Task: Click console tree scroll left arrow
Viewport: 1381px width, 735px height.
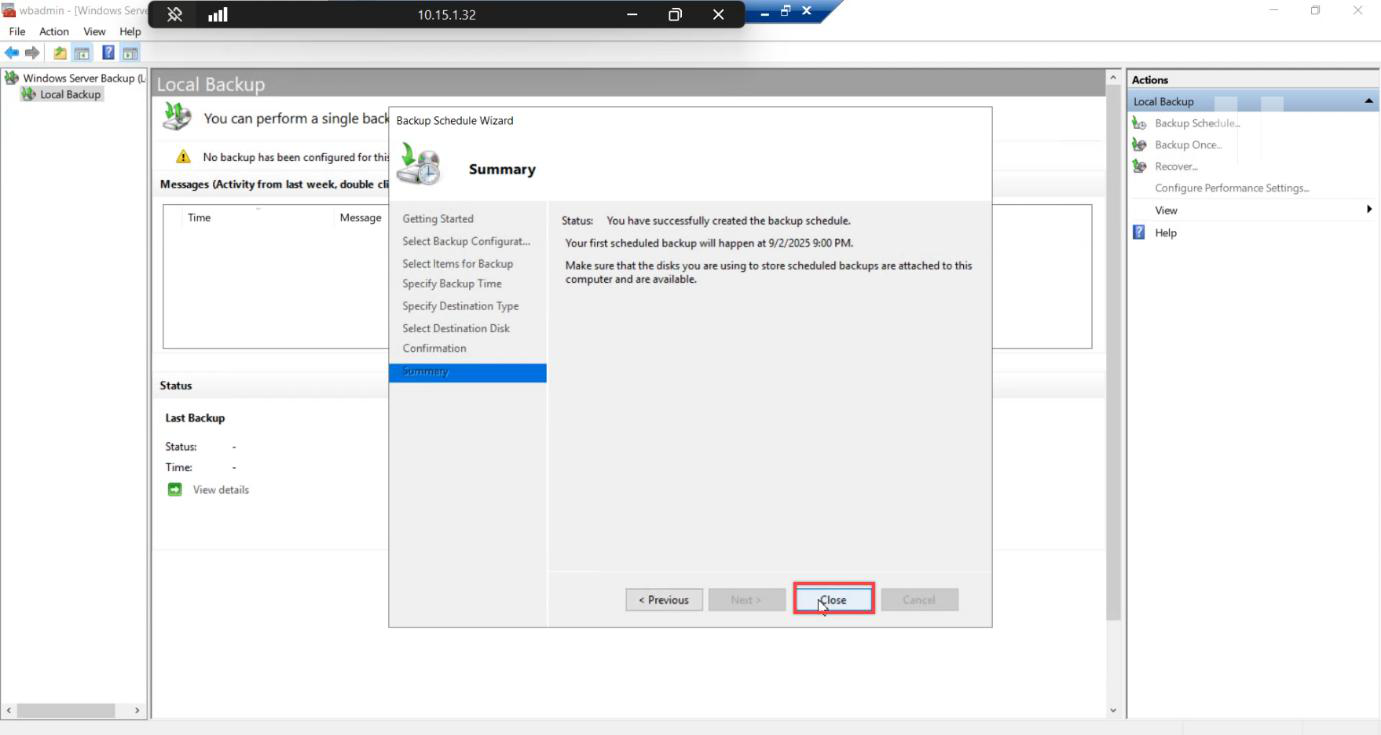Action: pos(9,710)
